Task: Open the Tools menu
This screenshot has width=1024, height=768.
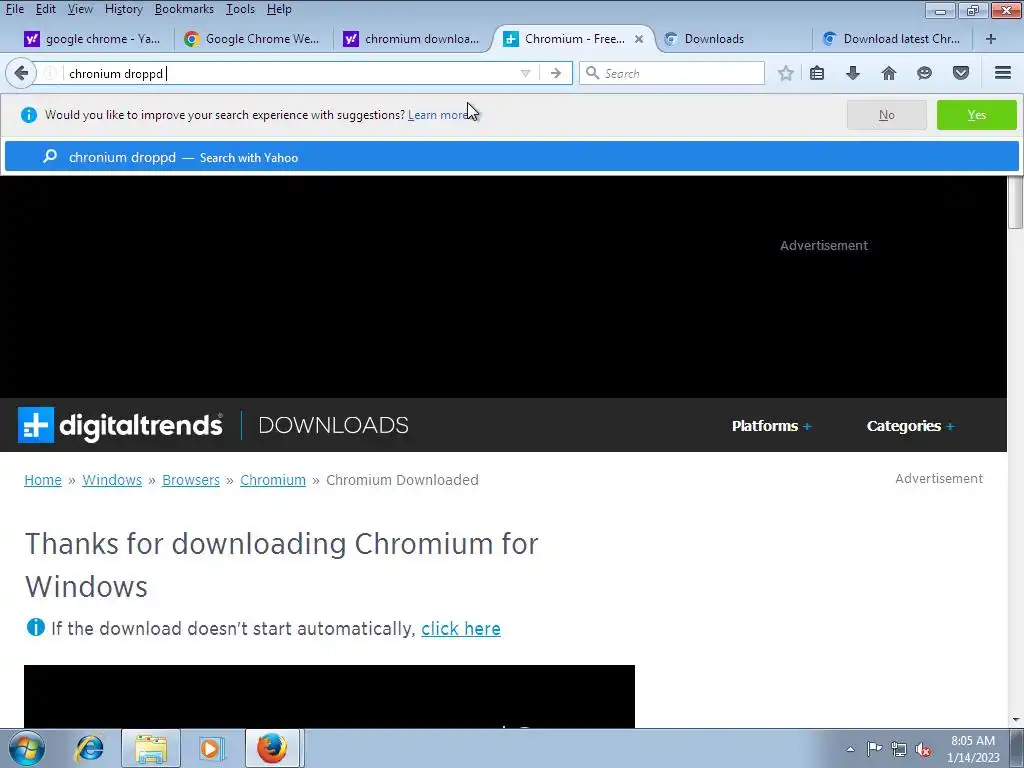Action: click(x=240, y=9)
